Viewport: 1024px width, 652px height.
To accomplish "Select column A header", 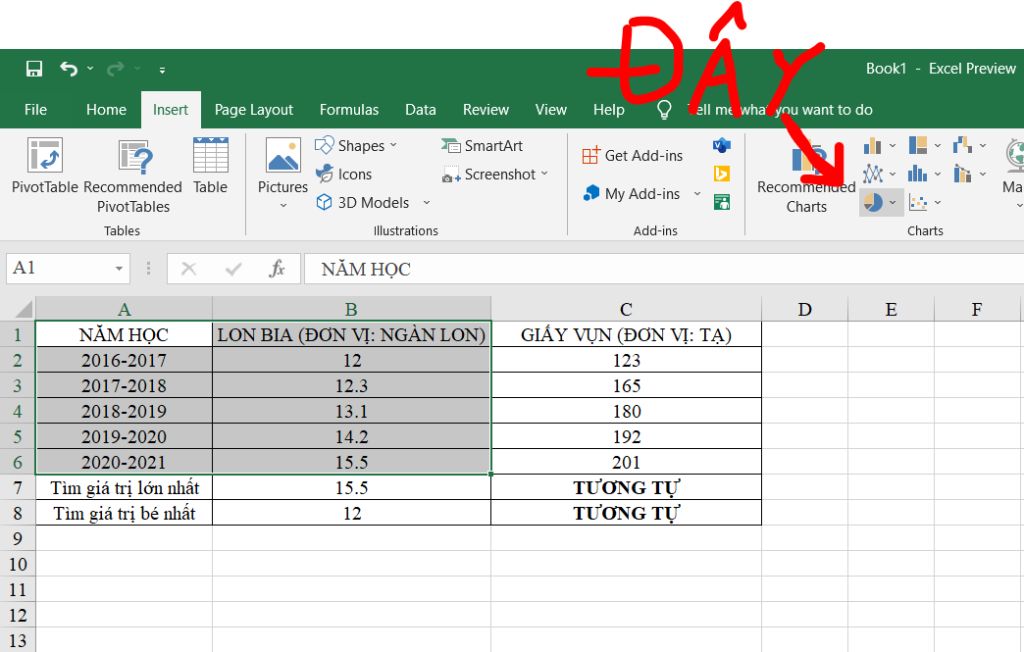I will (124, 308).
